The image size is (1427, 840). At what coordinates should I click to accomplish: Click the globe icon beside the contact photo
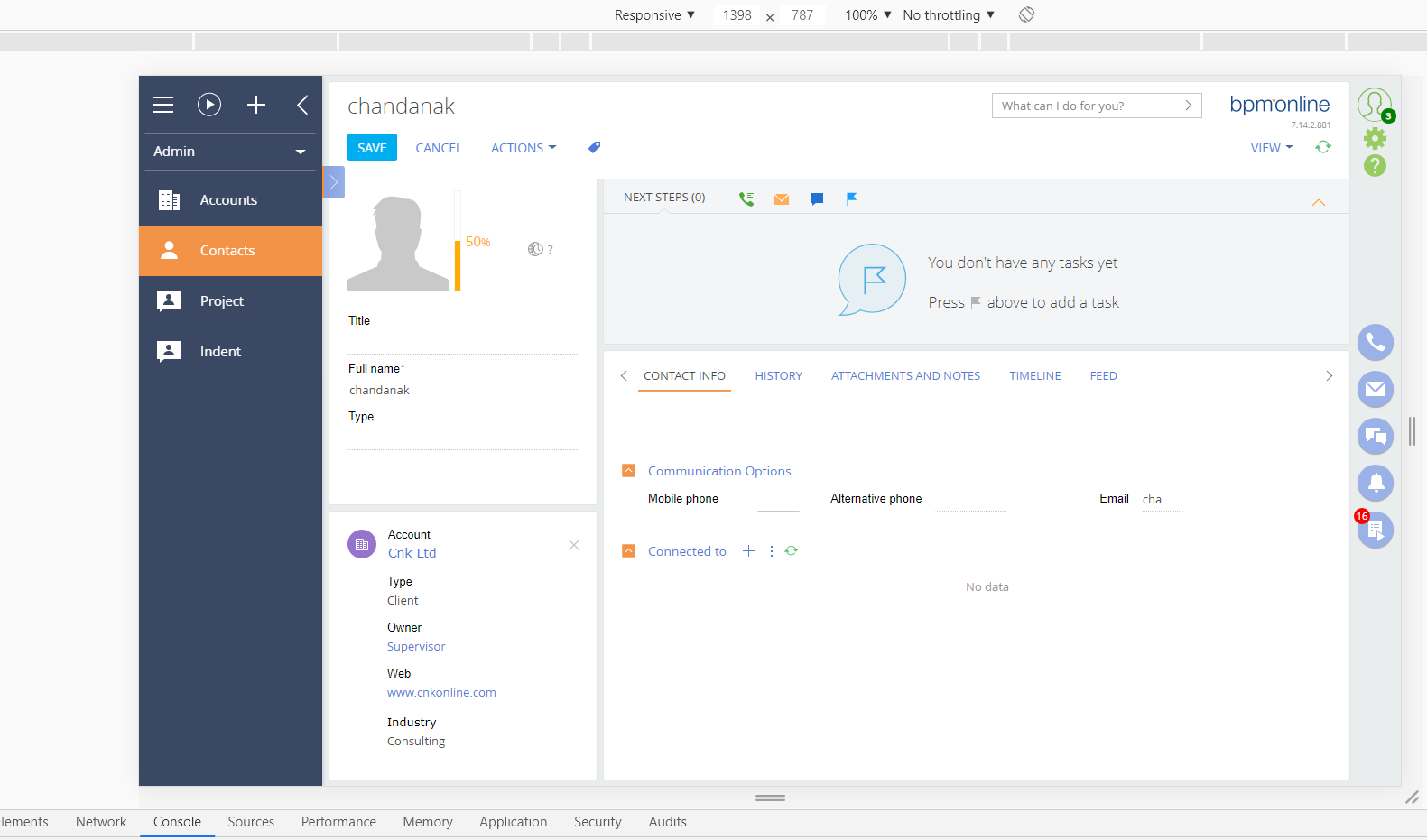pos(535,249)
